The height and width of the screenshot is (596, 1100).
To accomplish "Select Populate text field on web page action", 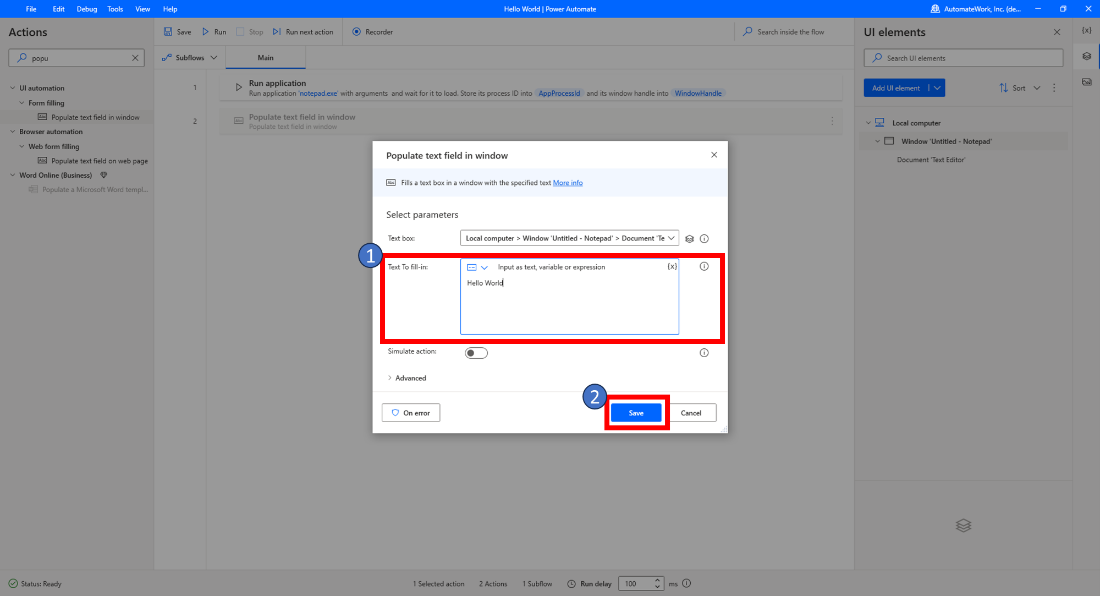I will (x=100, y=161).
